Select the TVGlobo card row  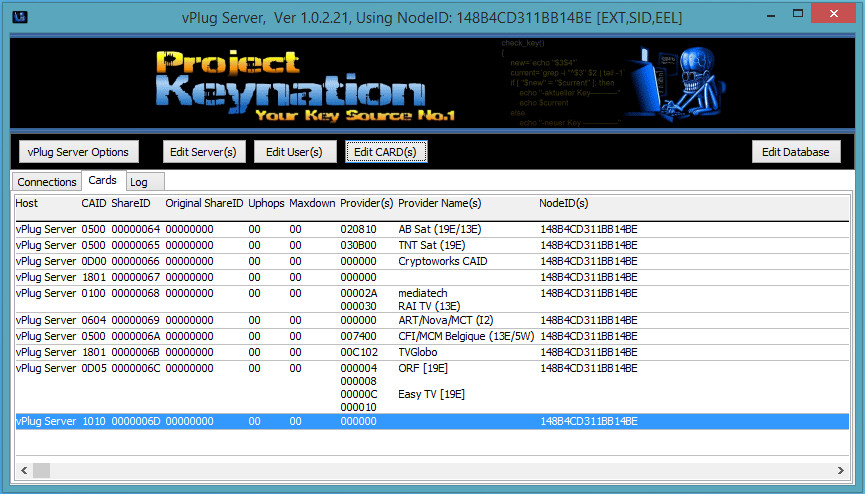[432, 352]
